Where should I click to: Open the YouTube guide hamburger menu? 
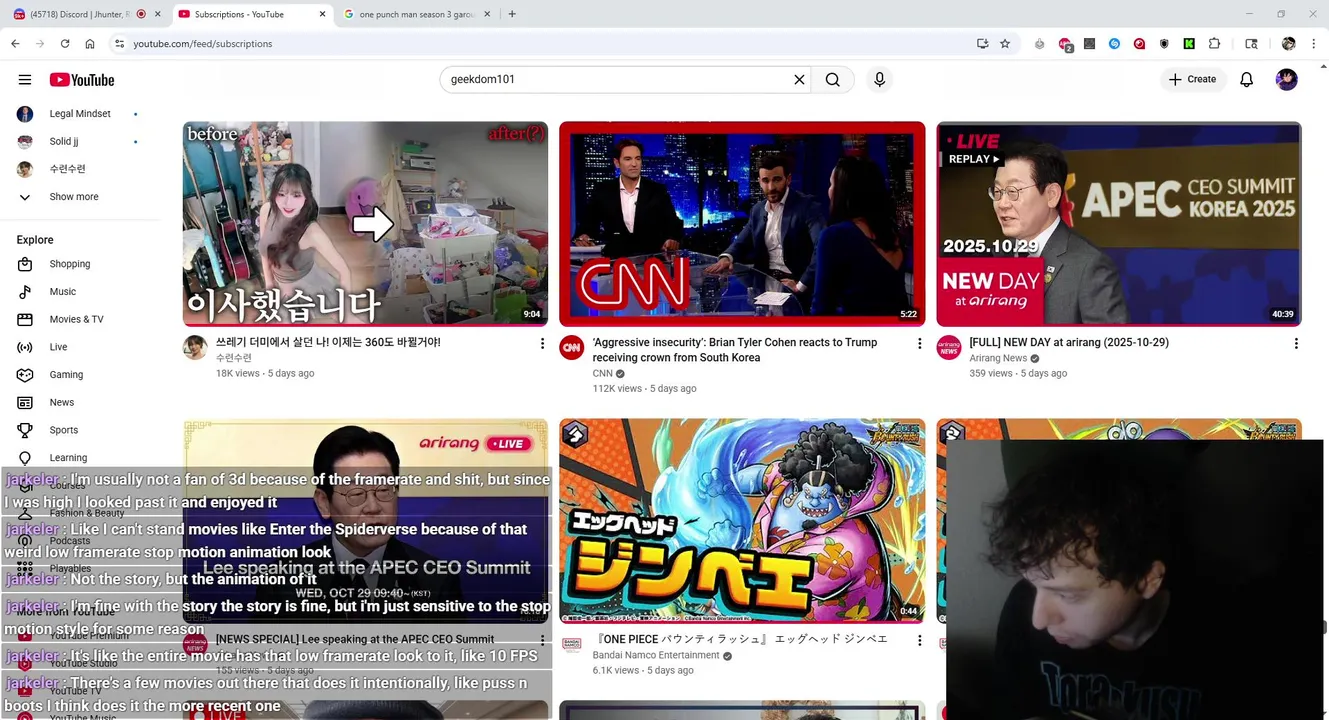[25, 80]
